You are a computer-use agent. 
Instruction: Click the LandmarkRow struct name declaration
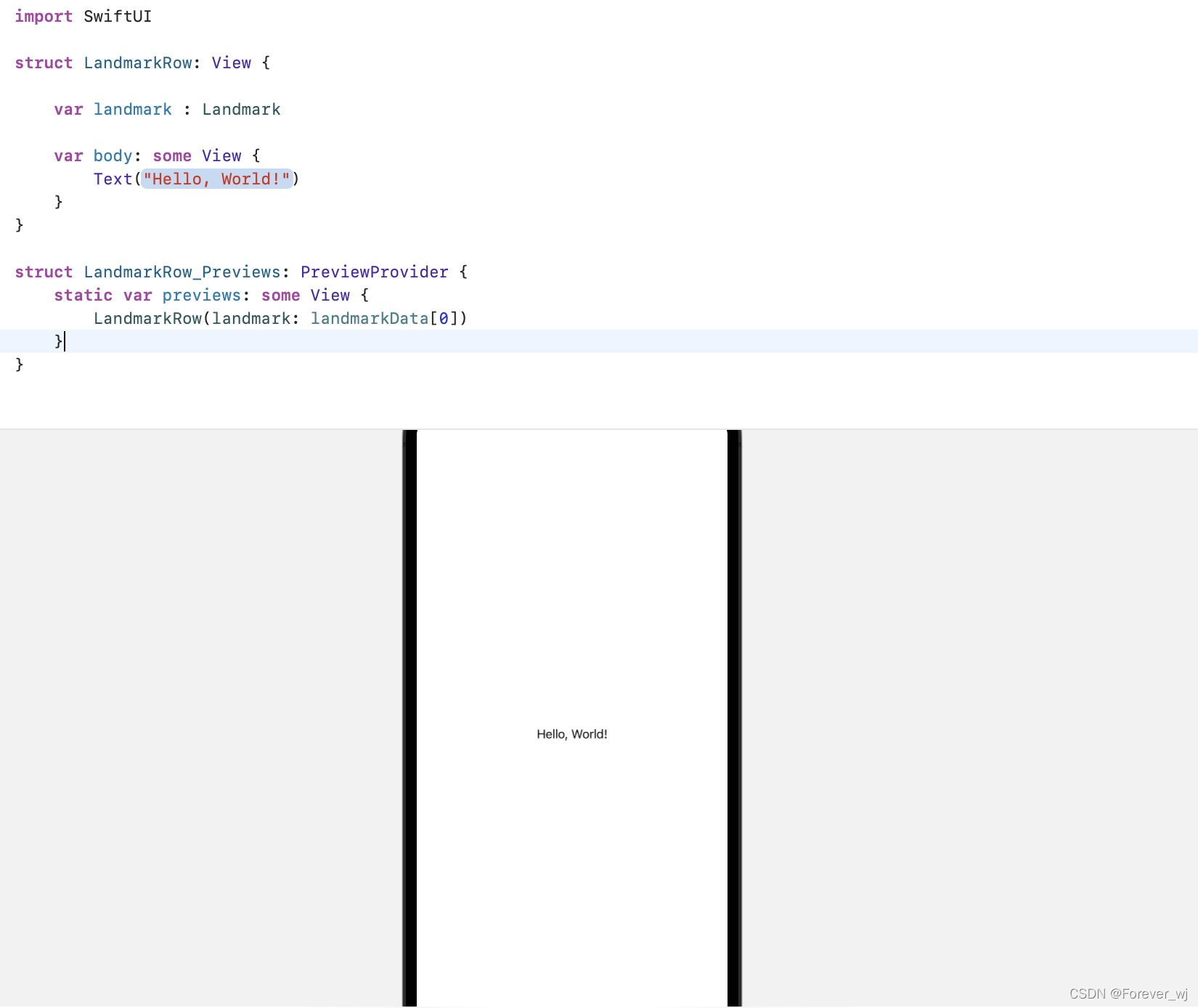click(x=138, y=63)
